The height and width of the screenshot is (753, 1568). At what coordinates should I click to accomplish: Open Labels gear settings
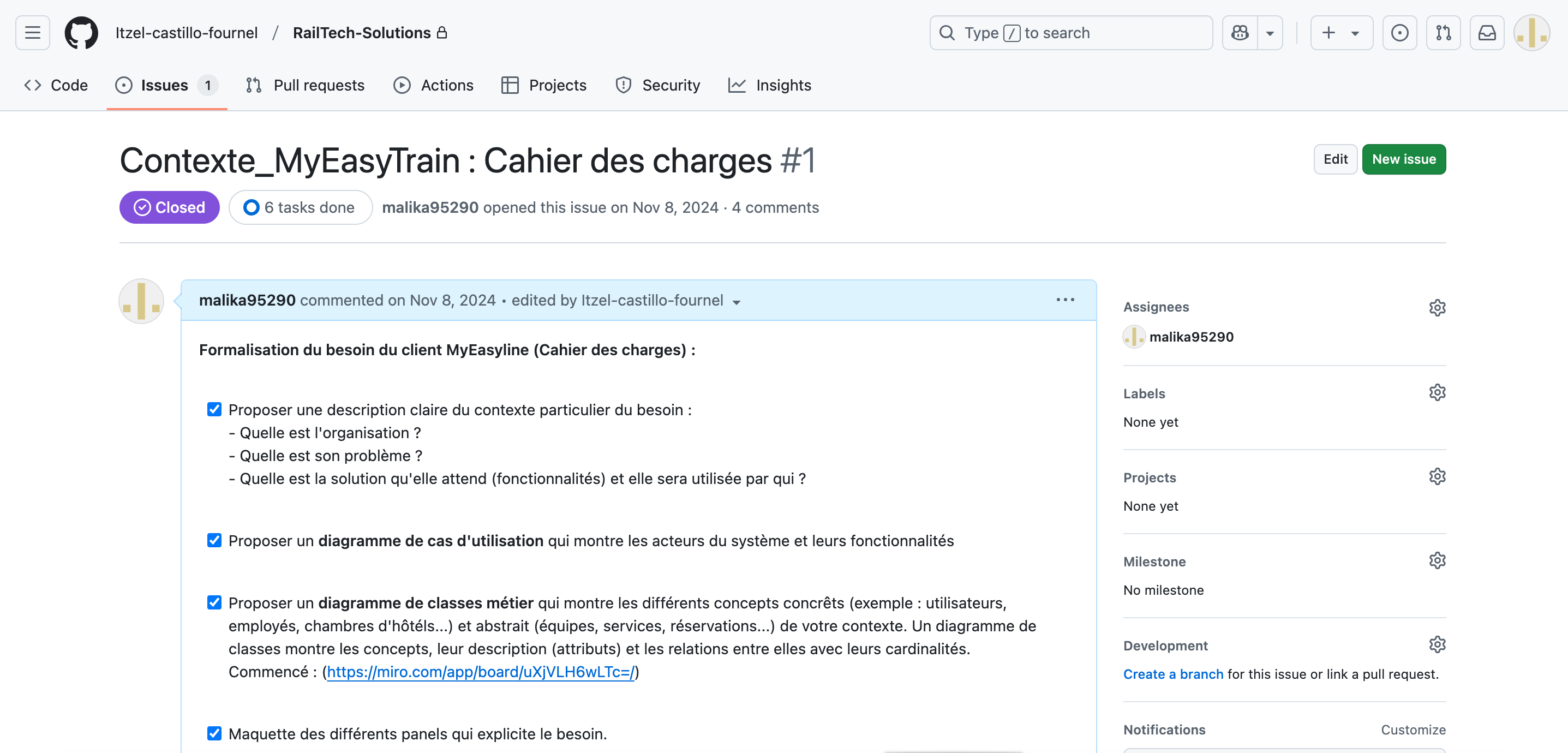1437,393
